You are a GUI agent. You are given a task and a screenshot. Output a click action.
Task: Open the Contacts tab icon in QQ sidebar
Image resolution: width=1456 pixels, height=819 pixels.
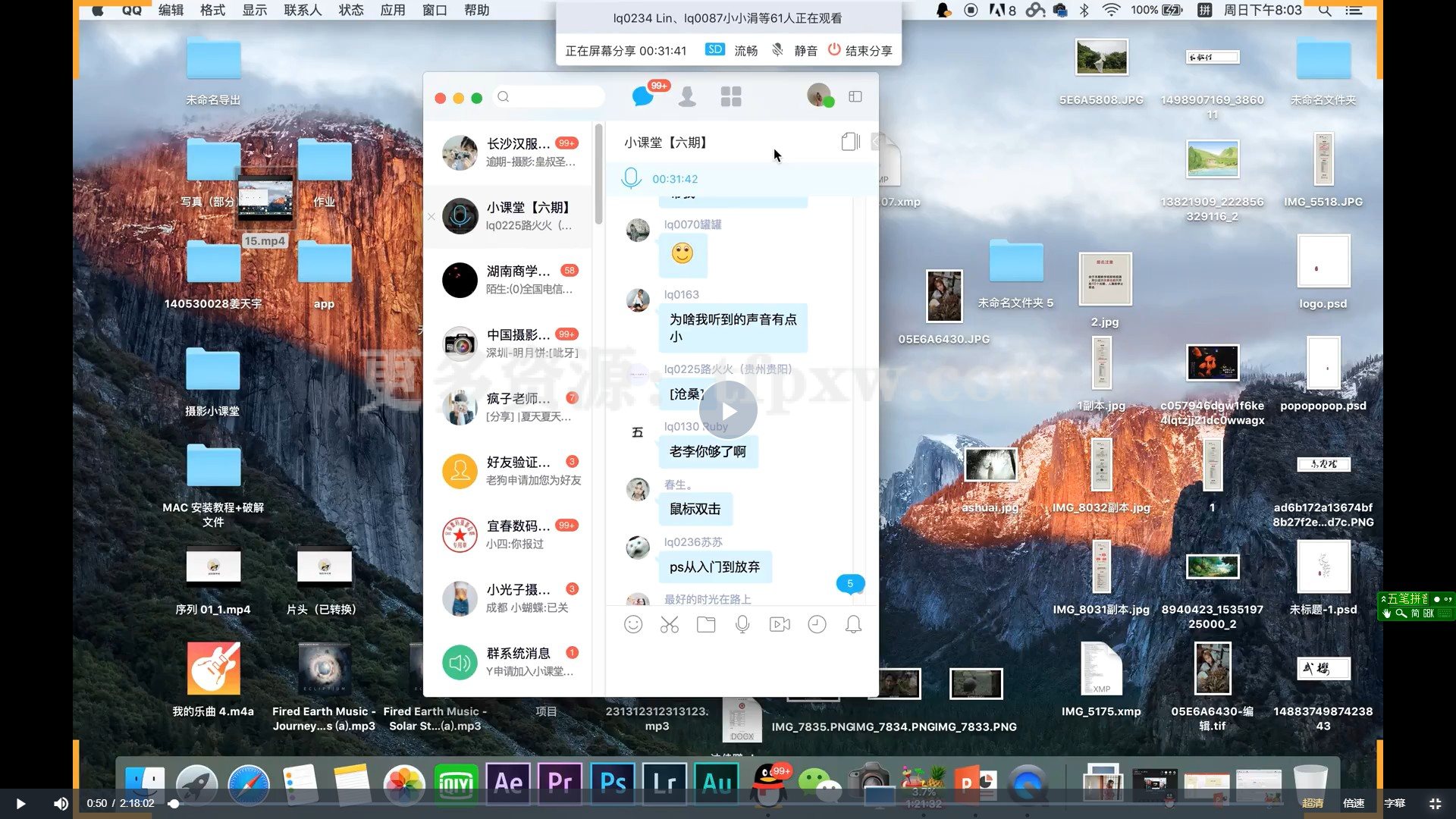click(x=687, y=96)
